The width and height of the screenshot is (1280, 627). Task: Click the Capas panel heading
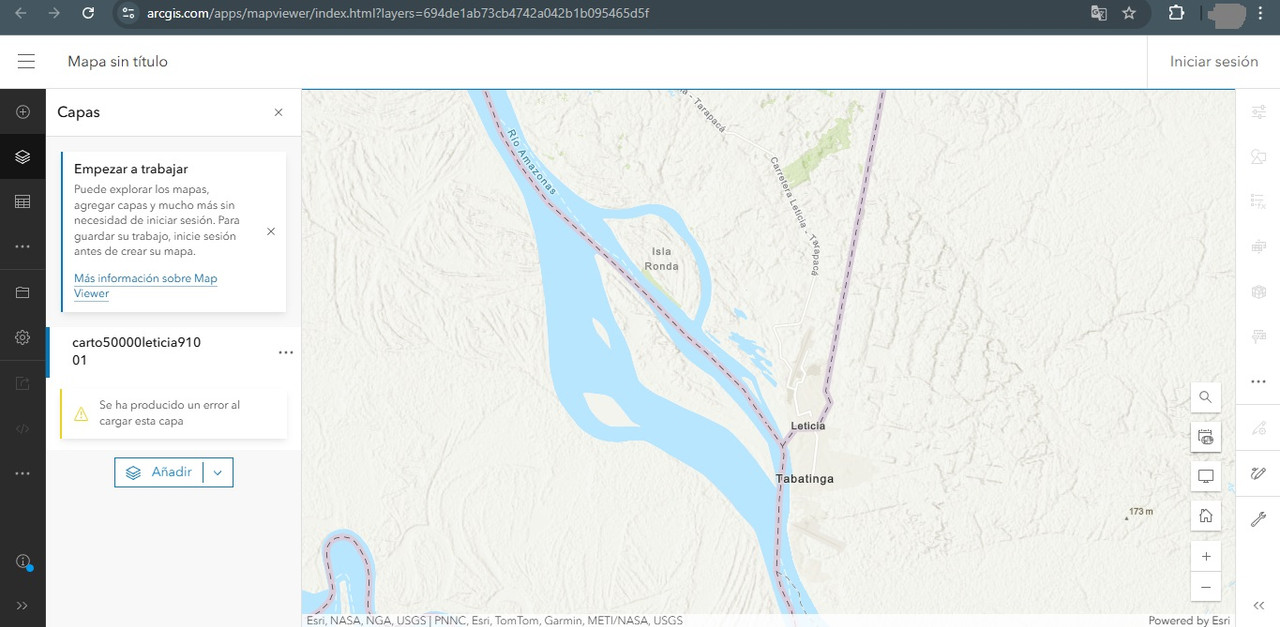[x=79, y=112]
